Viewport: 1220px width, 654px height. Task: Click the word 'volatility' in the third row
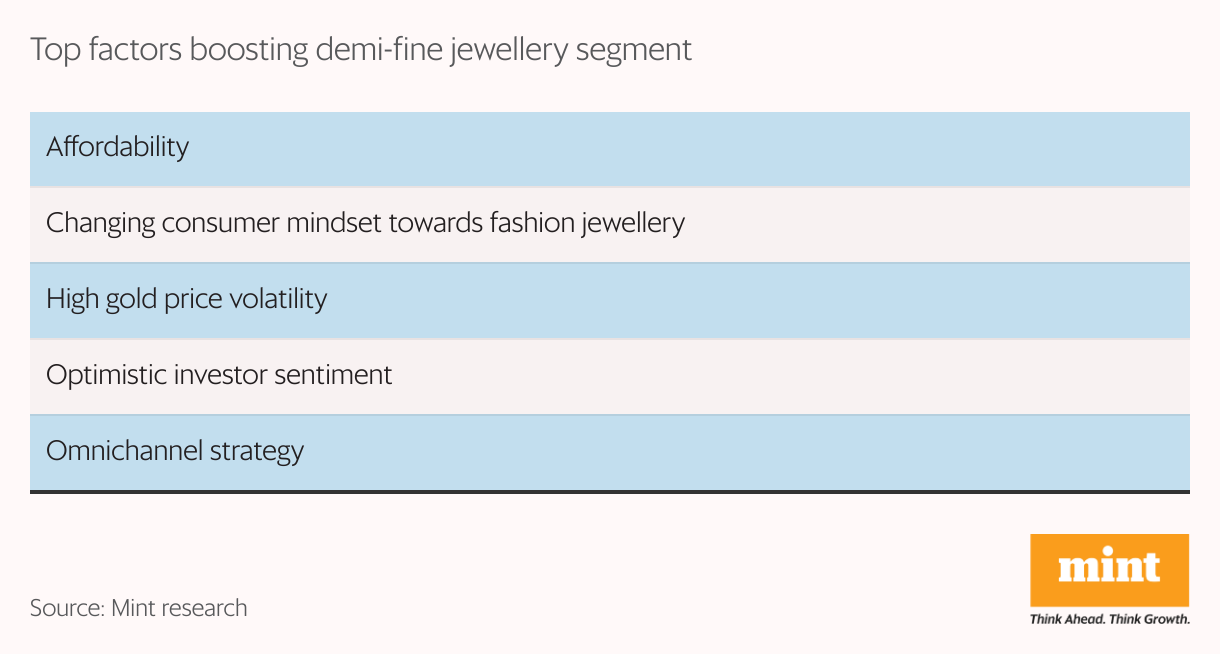[279, 298]
